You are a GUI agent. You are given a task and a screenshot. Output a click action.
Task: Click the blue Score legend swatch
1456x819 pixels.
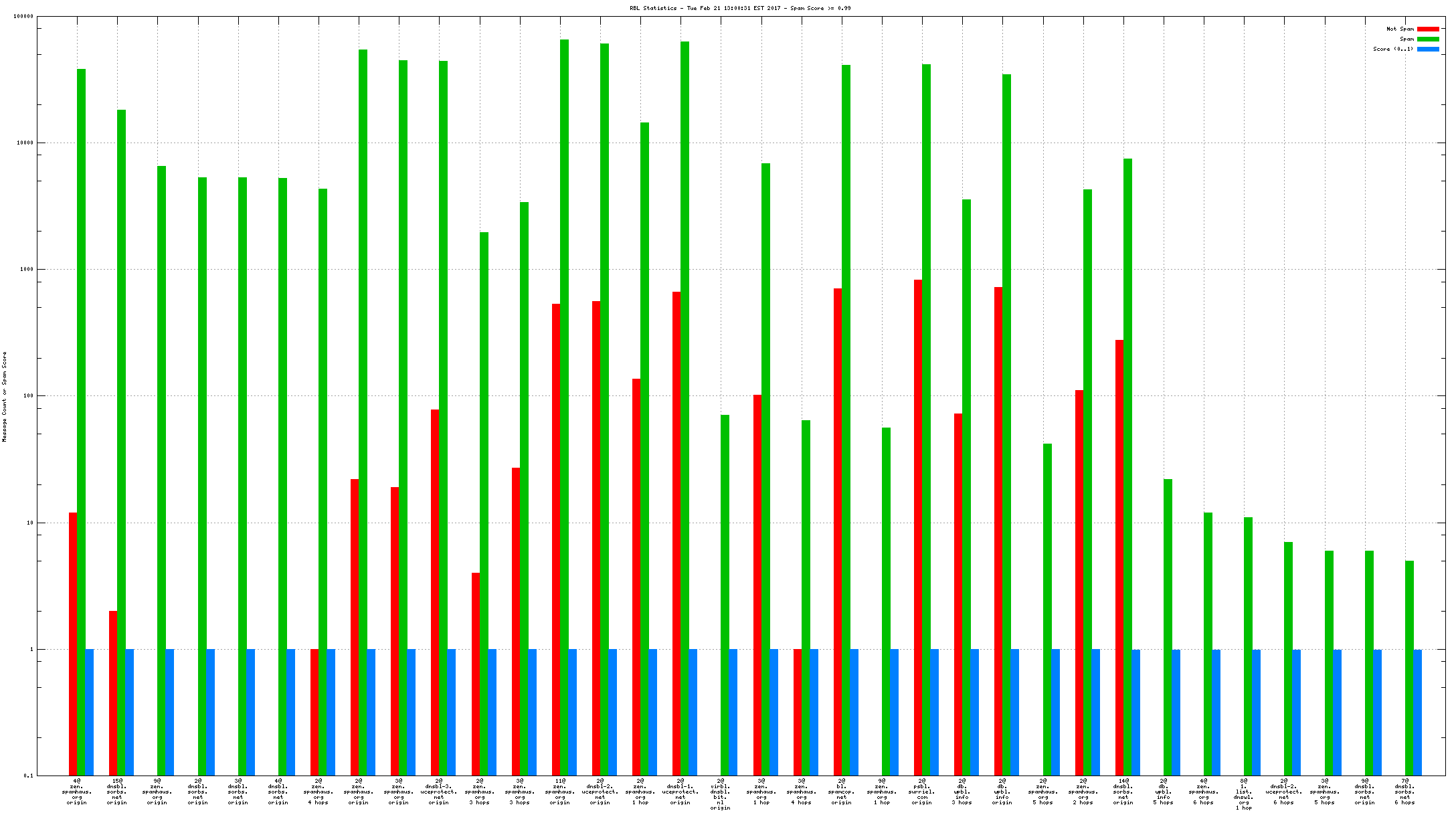pos(1427,49)
